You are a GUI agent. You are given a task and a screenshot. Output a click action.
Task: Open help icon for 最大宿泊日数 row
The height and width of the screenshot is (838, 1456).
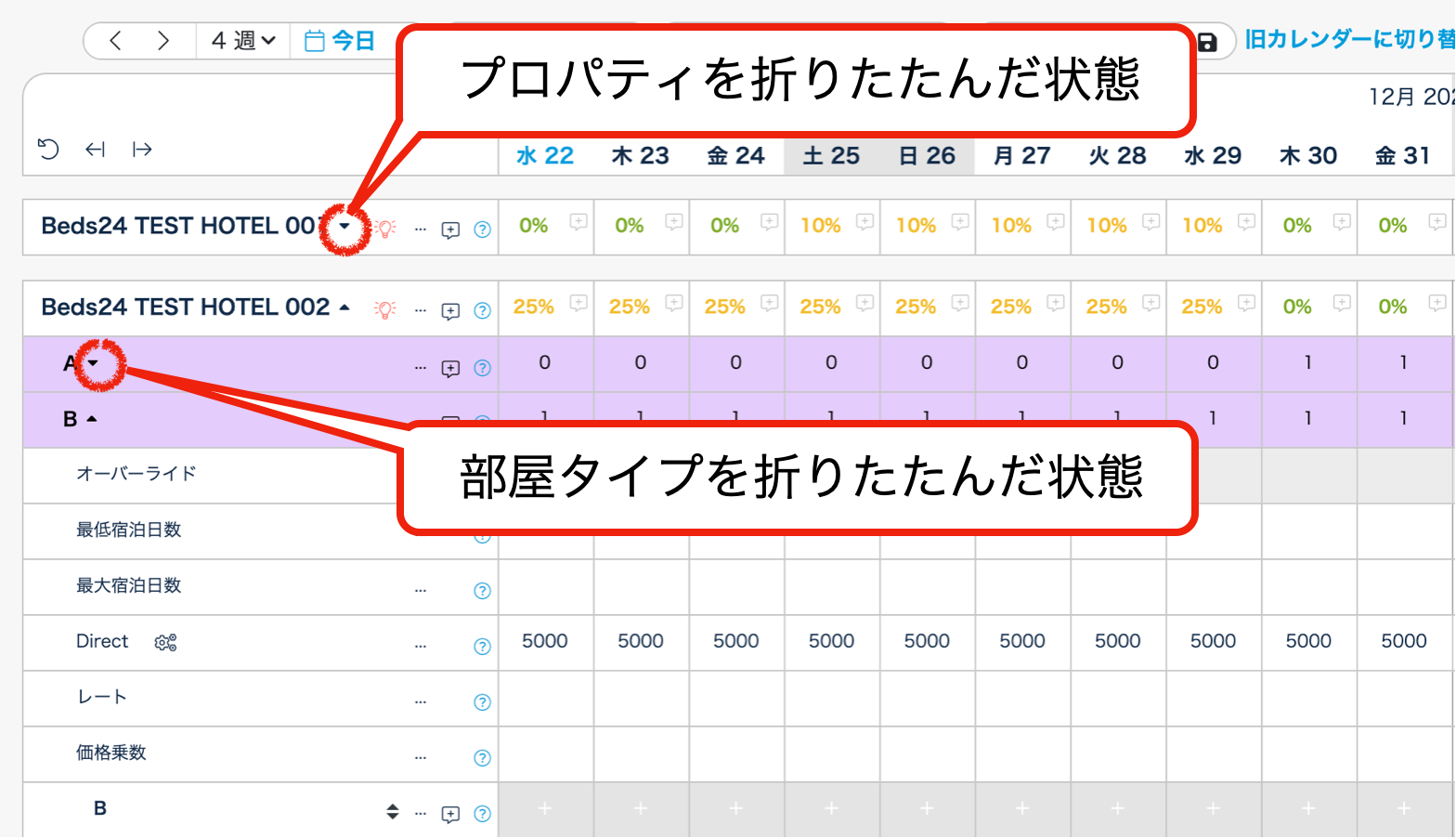(x=482, y=591)
